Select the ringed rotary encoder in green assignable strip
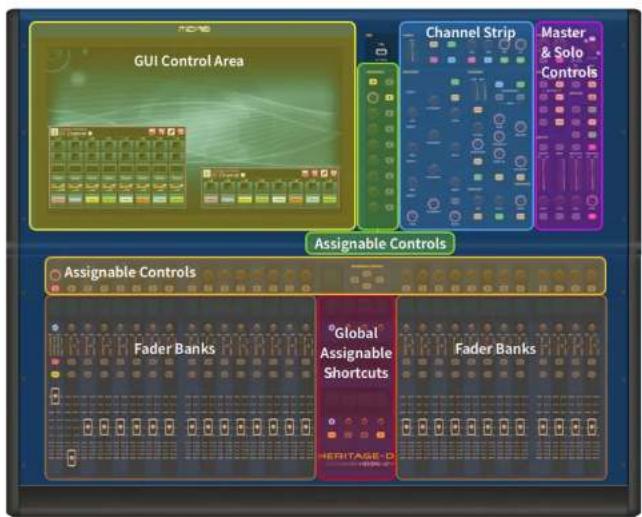This screenshot has height=517, width=642. point(373,97)
